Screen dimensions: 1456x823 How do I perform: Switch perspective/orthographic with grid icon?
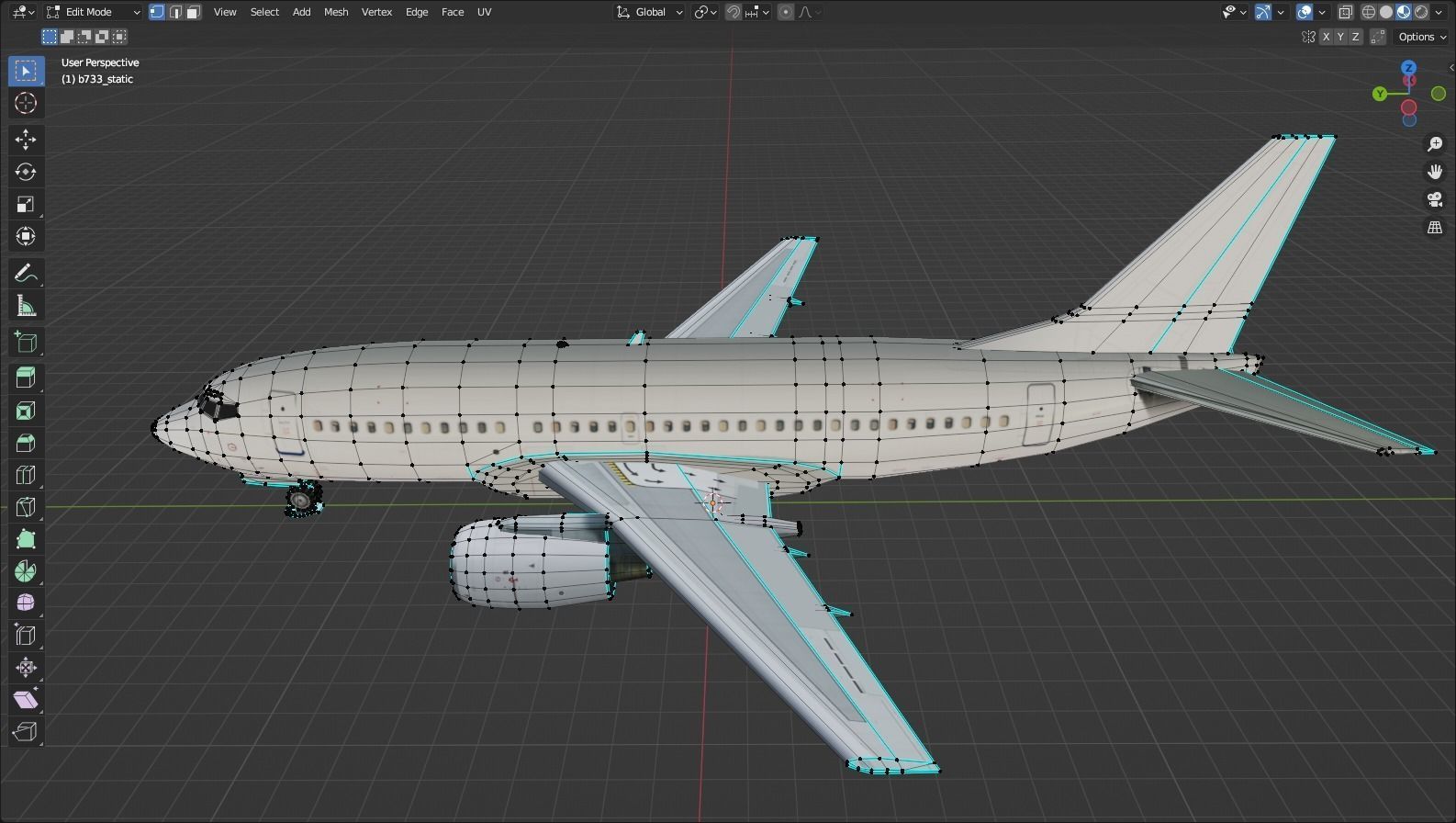click(x=1435, y=227)
